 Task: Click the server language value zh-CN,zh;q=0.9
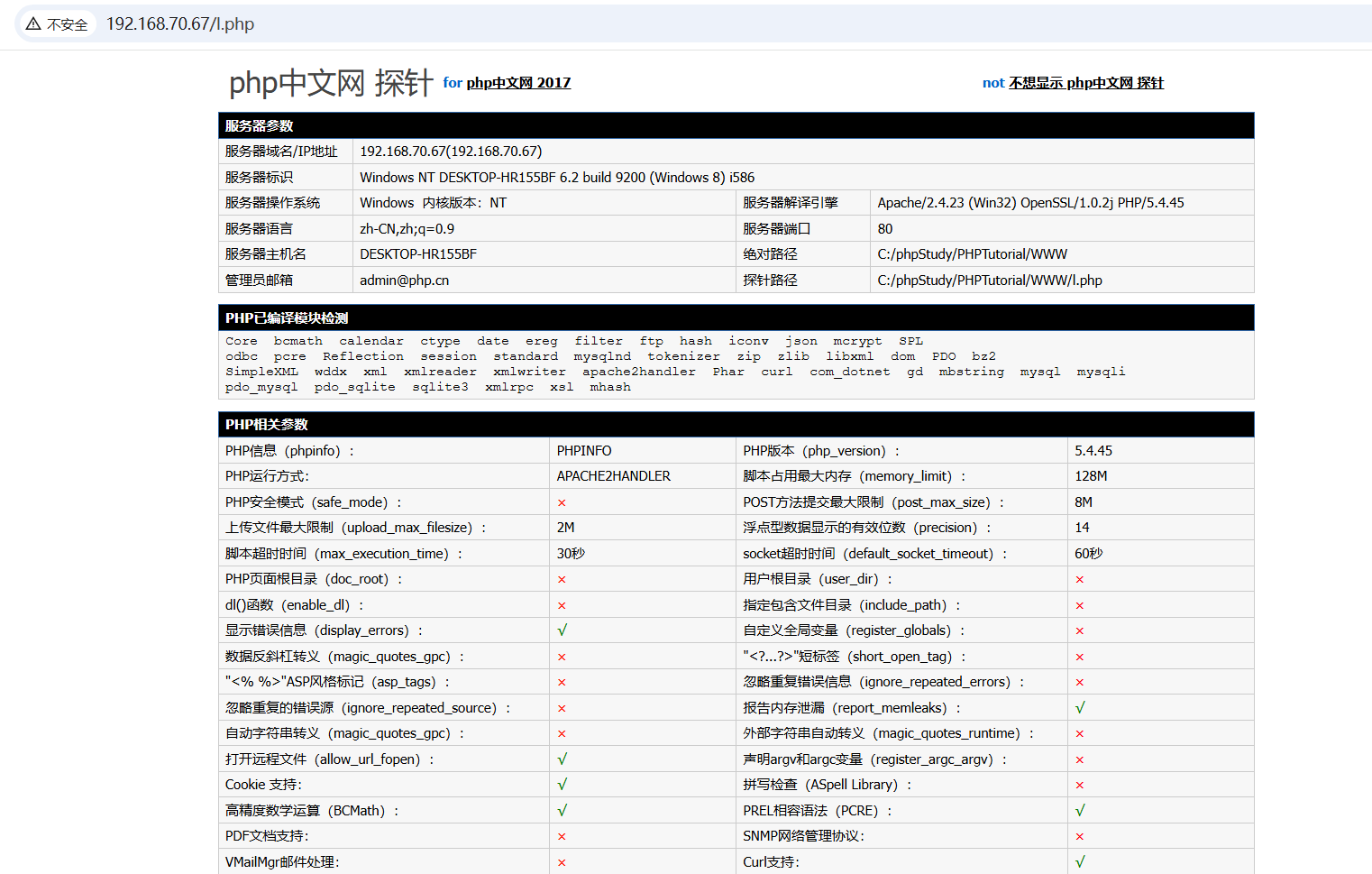click(407, 229)
